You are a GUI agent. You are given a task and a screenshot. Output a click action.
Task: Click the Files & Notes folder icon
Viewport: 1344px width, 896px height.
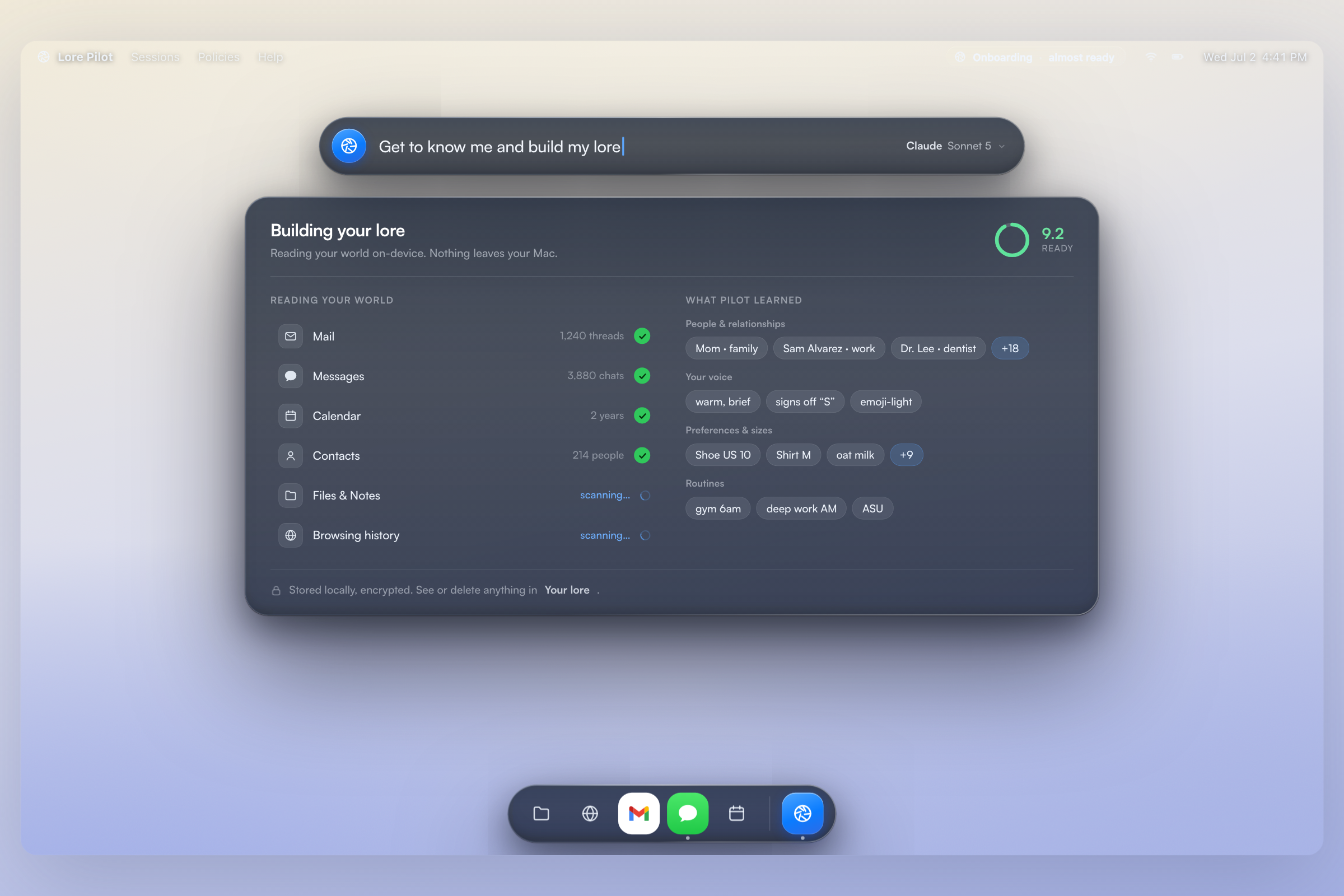291,496
